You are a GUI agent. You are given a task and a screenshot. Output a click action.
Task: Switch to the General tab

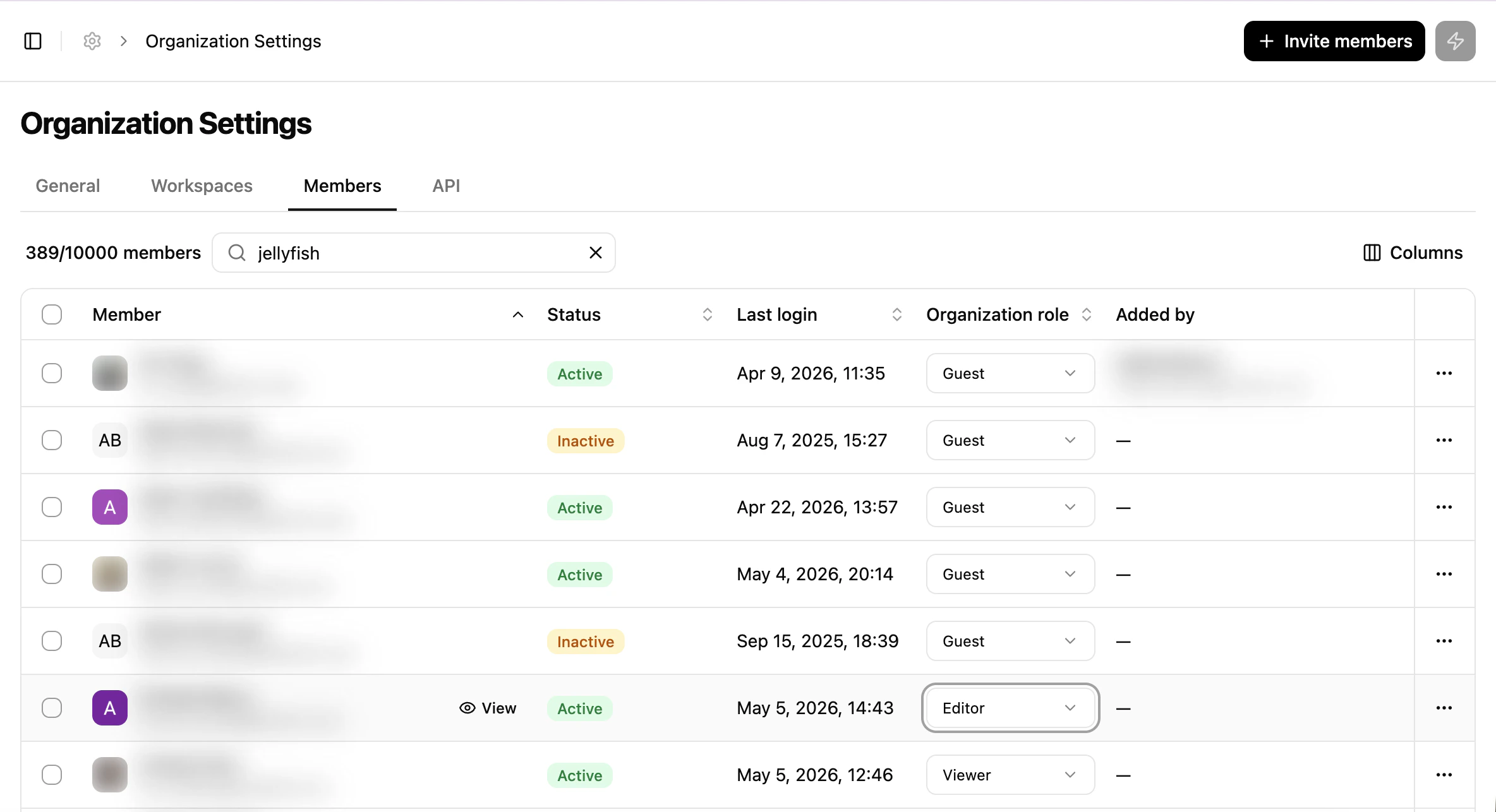(68, 186)
